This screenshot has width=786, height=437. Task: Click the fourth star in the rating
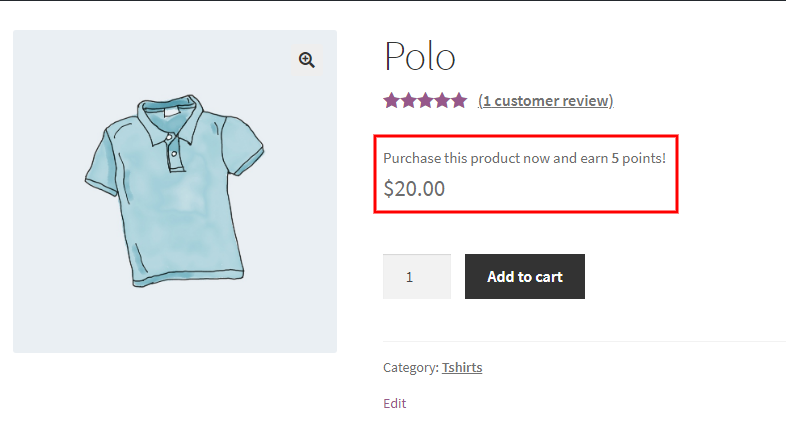[x=442, y=100]
